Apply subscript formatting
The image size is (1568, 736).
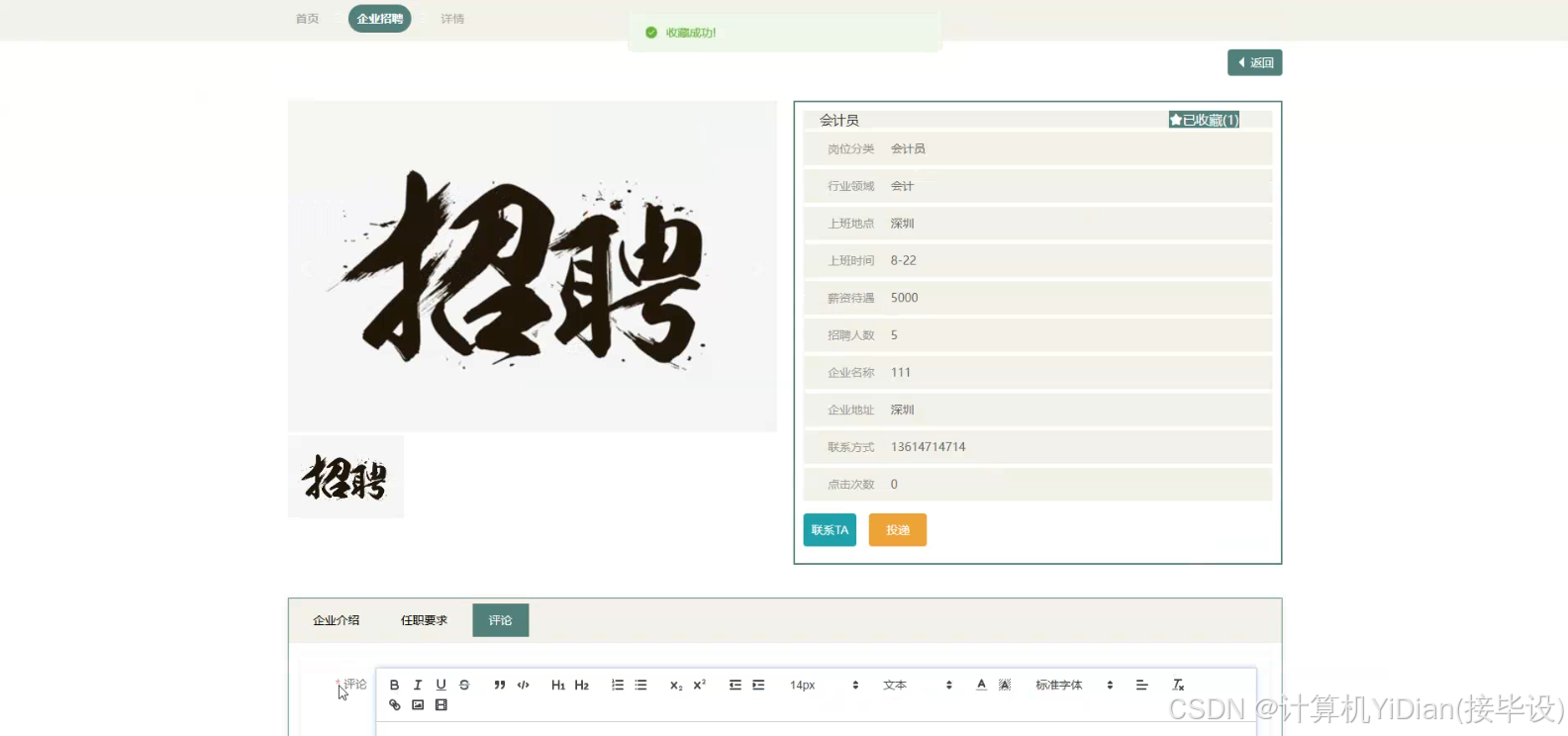(676, 685)
